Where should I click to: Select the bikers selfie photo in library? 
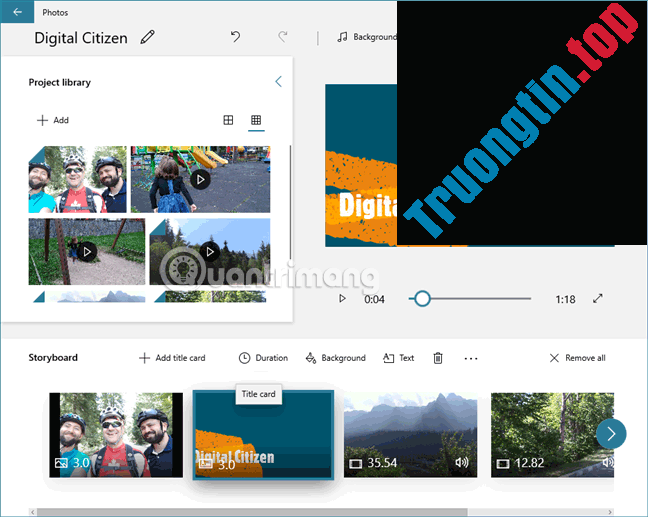pyautogui.click(x=78, y=179)
